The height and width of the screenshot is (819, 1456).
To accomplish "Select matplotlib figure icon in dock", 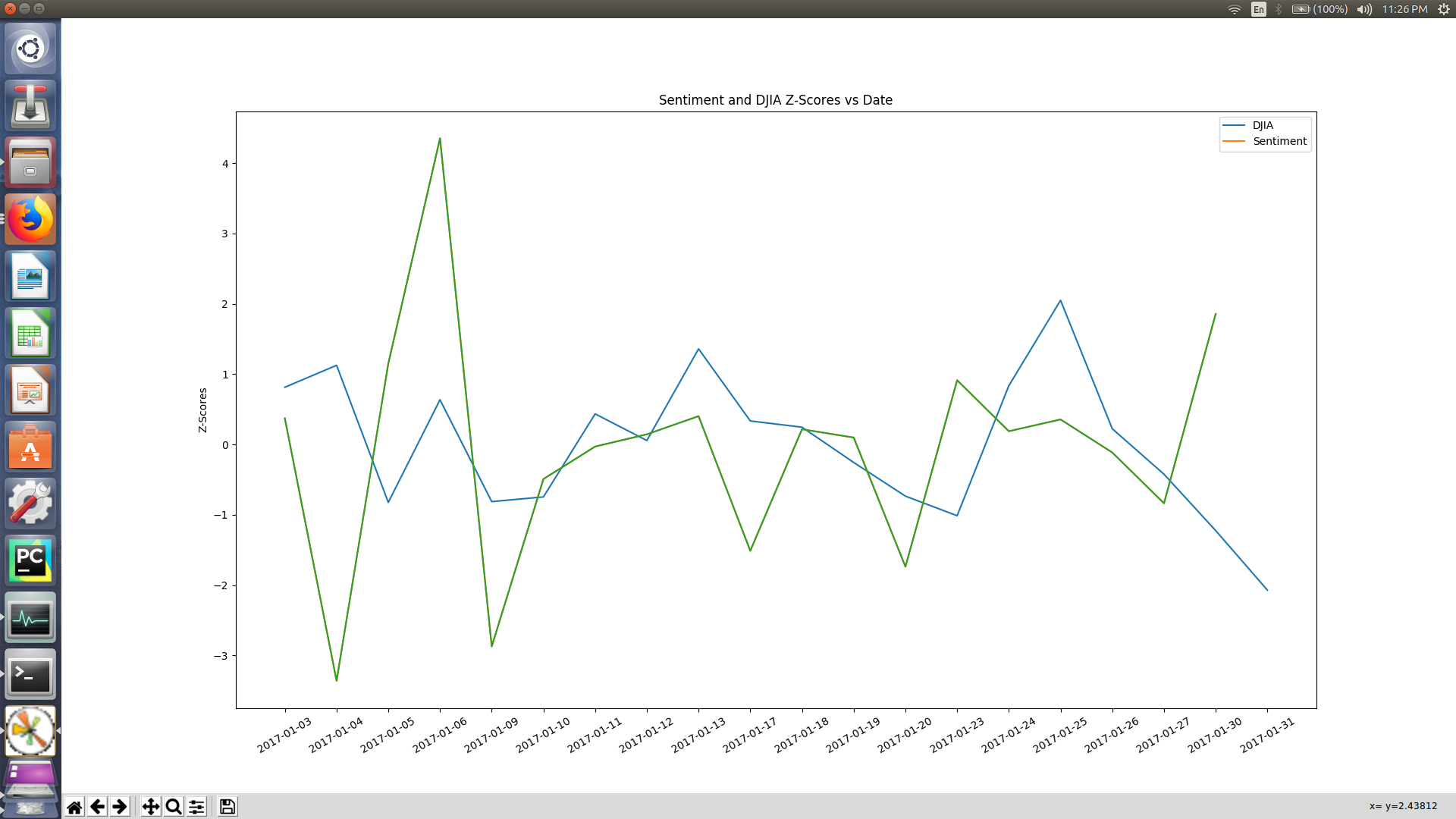I will (x=30, y=732).
